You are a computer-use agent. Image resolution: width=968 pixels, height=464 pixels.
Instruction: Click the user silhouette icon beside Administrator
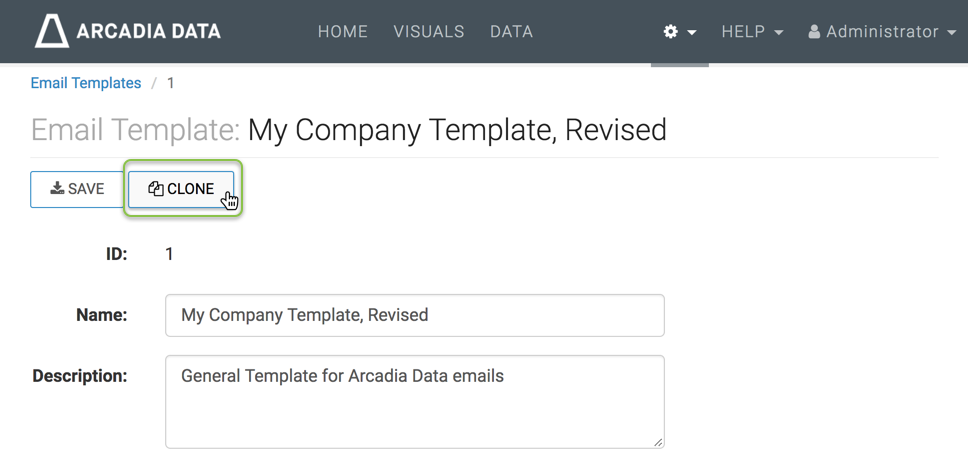click(x=814, y=32)
